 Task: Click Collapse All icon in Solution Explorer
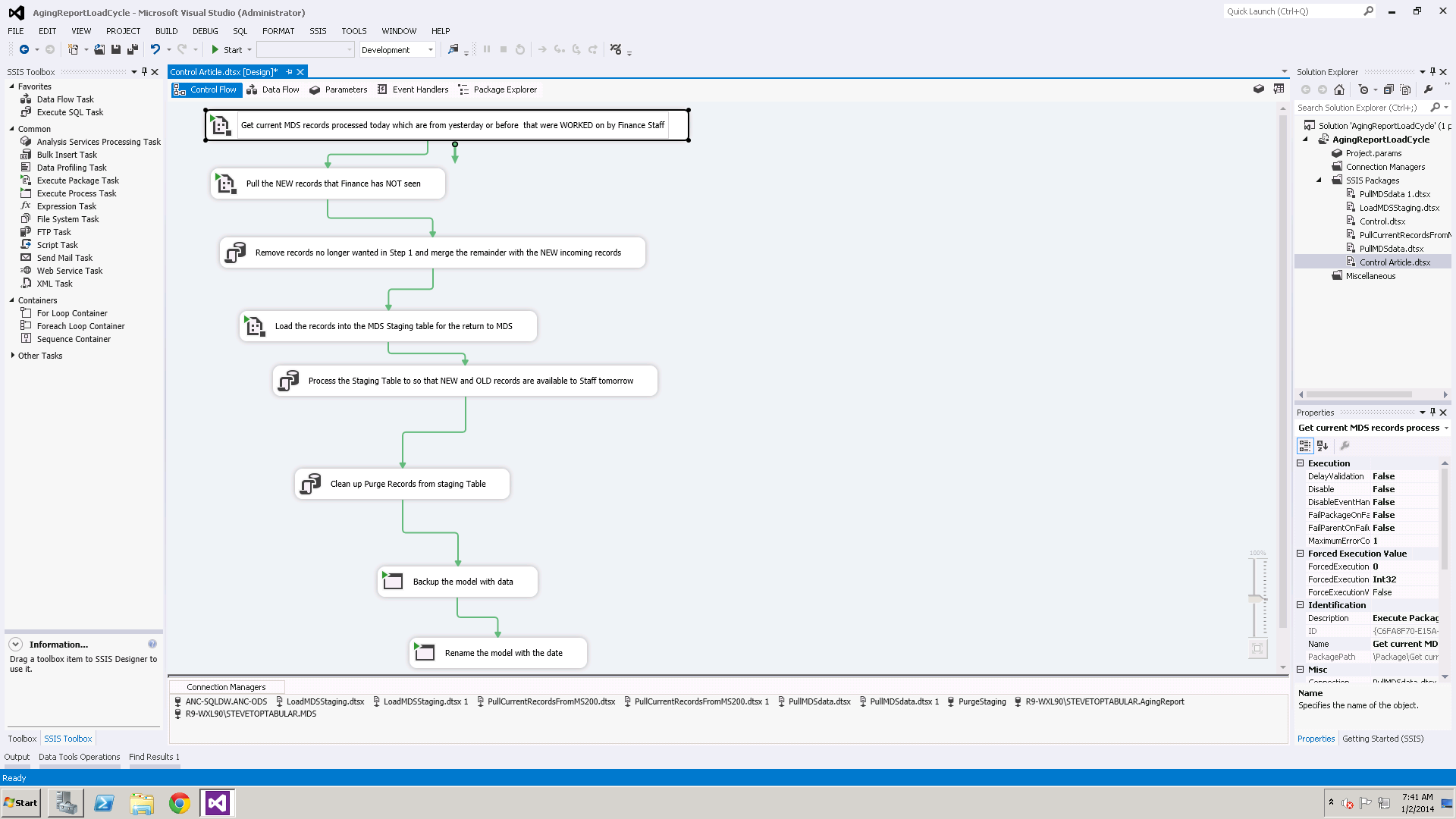1389,89
